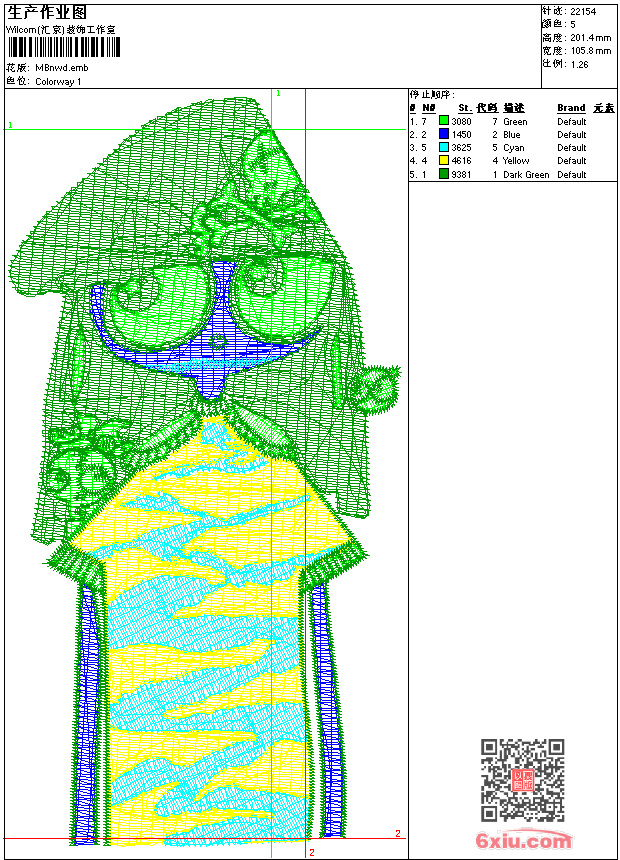Image resolution: width=620 pixels, height=860 pixels.
Task: Click stitch count '4616' in the Yellow row
Action: coord(461,161)
